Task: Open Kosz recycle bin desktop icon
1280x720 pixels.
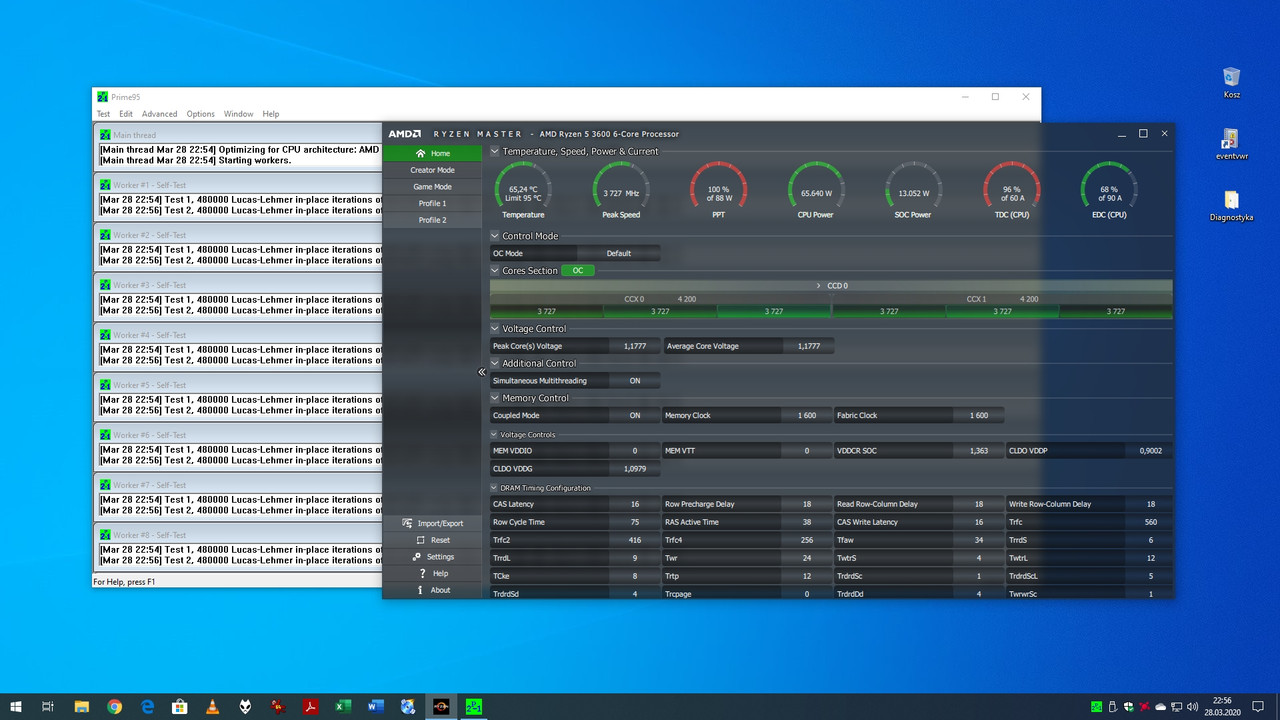Action: [1231, 82]
